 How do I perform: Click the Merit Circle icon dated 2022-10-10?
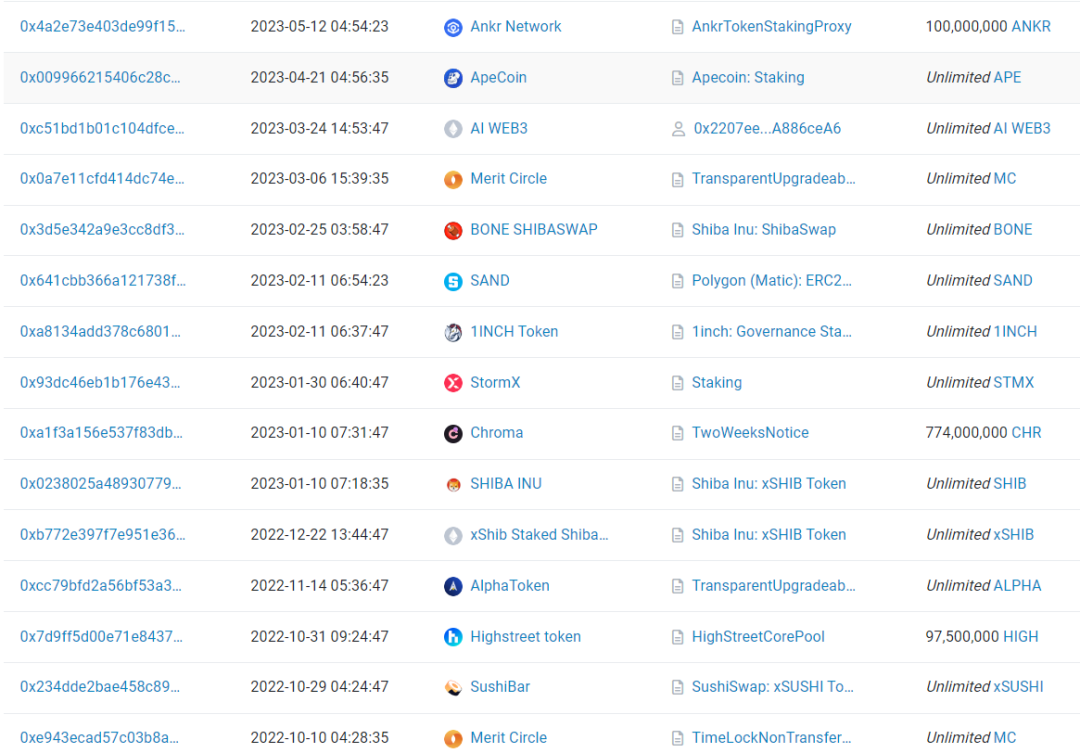453,739
